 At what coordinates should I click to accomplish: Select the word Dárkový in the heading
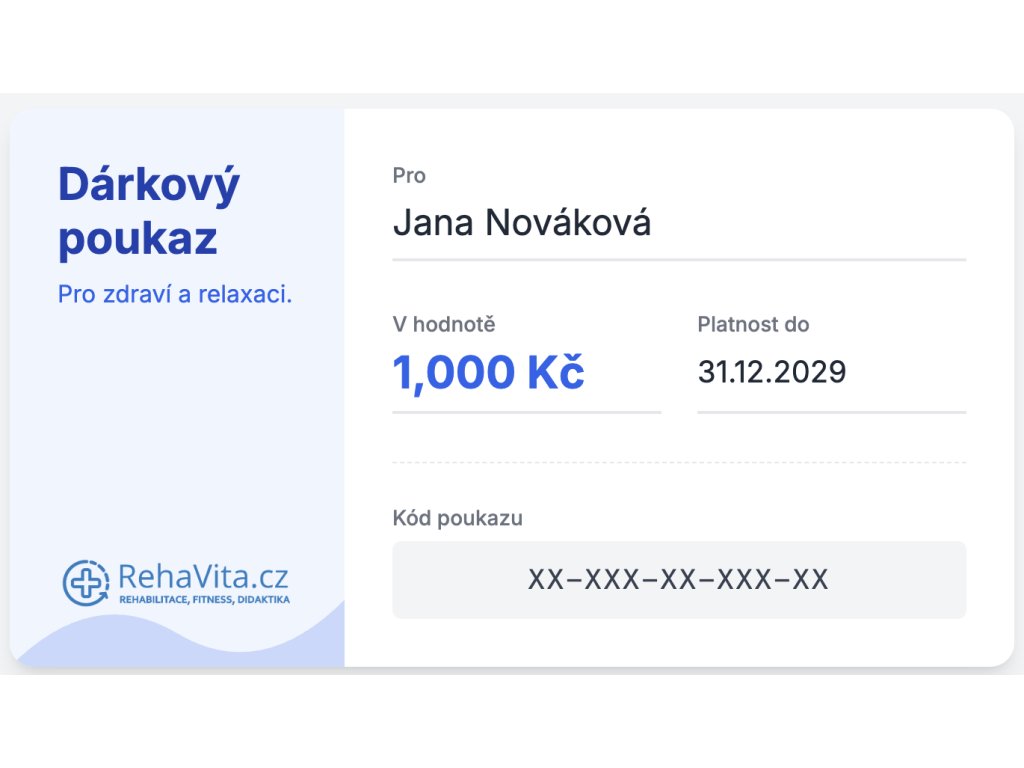click(149, 185)
